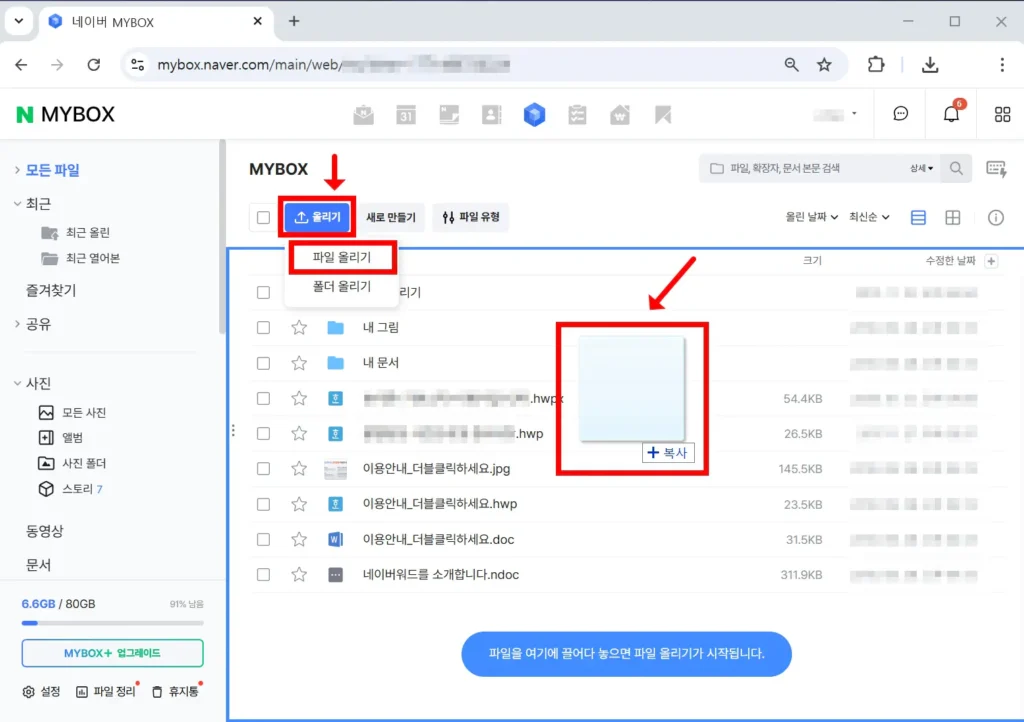The image size is (1024, 722).
Task: Choose 폴더 올리기 from upload menu
Action: click(342, 286)
